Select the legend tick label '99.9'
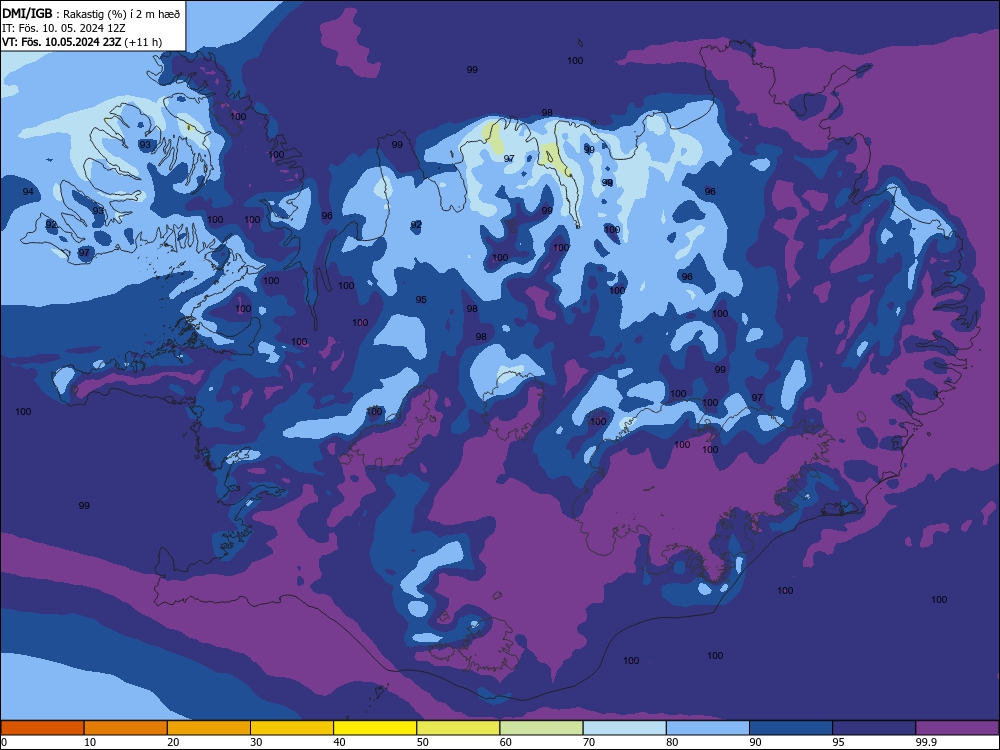 tap(926, 742)
